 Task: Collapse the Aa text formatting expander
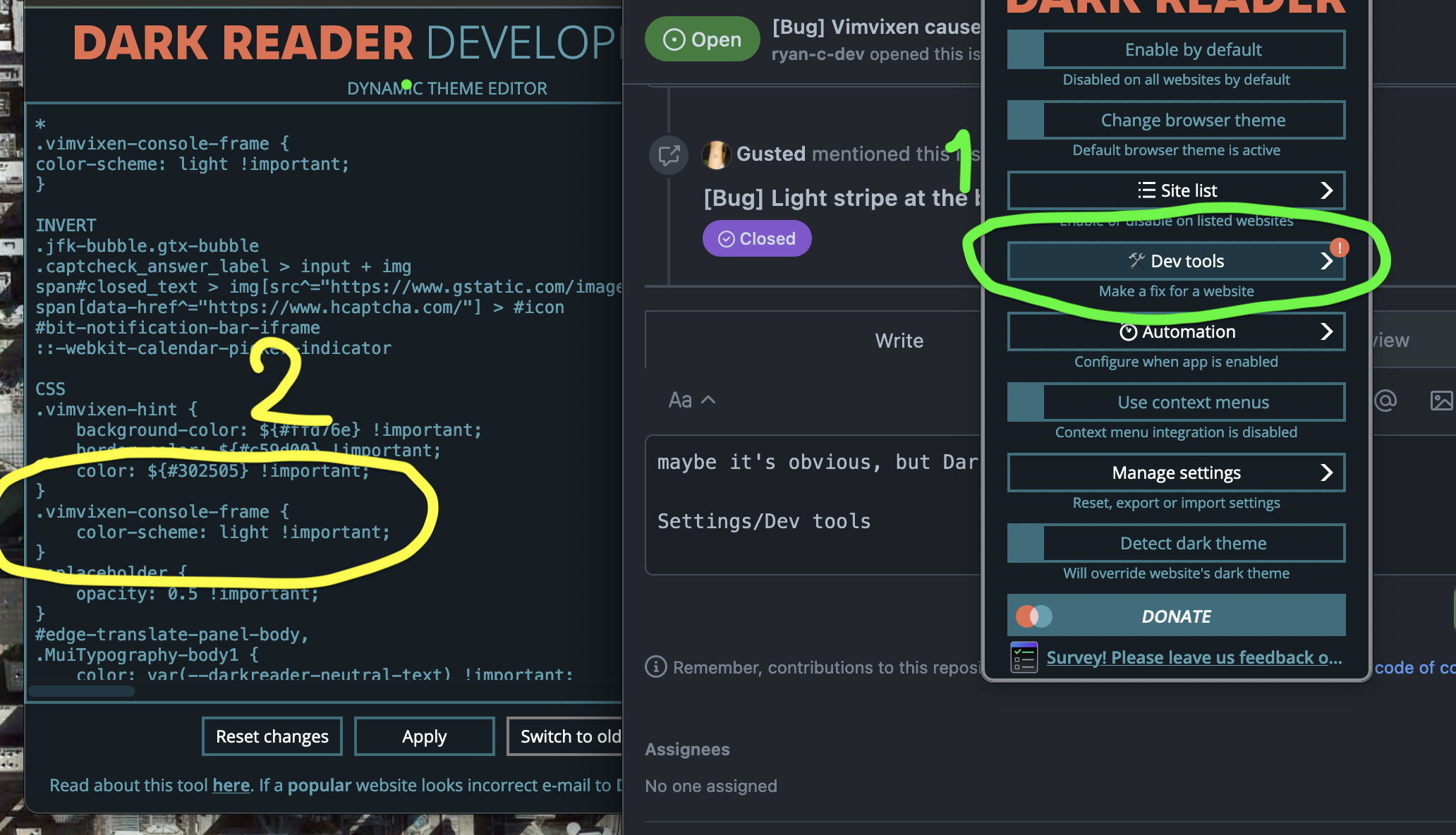coord(708,399)
